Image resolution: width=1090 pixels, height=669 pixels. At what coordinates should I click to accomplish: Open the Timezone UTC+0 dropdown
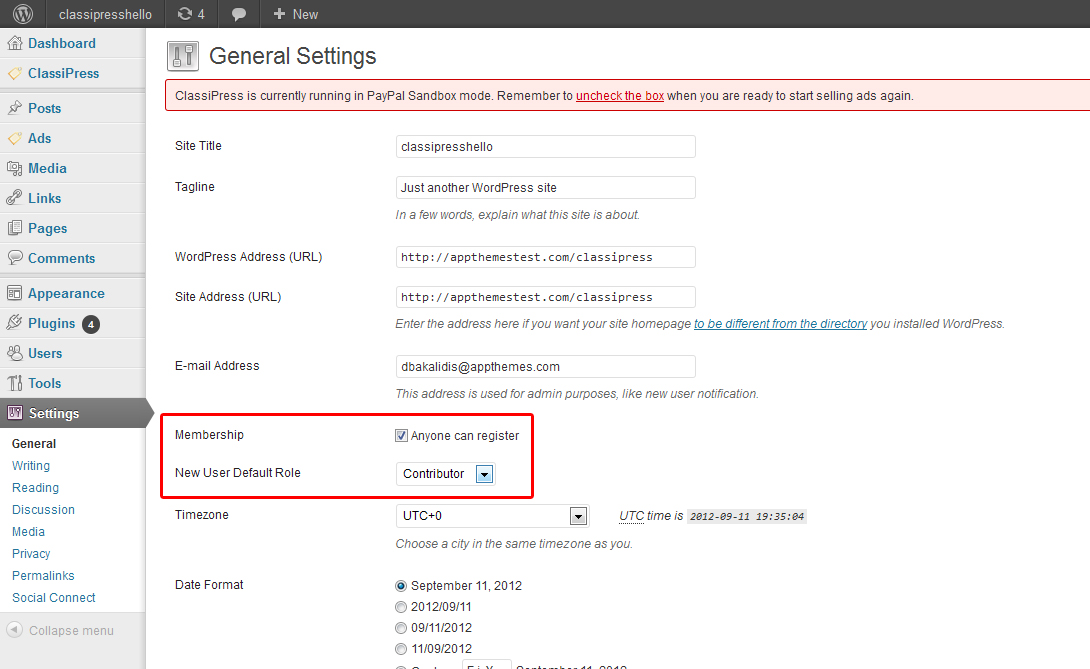pyautogui.click(x=492, y=516)
